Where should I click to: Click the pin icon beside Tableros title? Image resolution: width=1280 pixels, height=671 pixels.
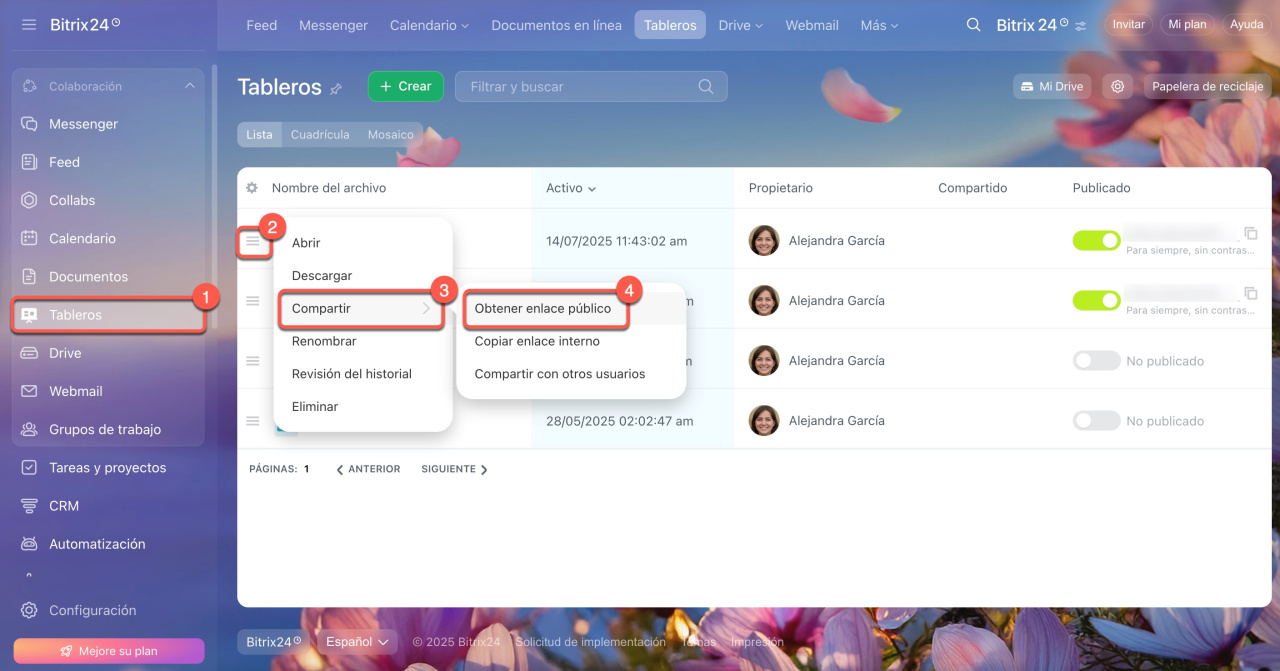[336, 89]
